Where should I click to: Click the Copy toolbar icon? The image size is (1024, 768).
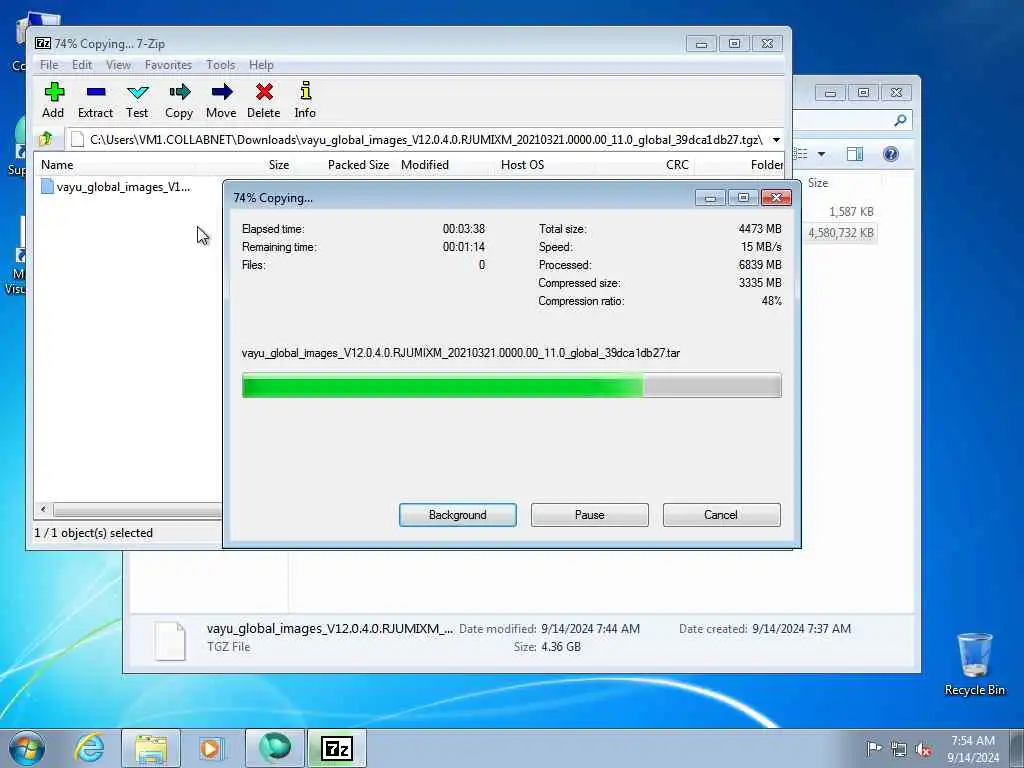click(179, 100)
